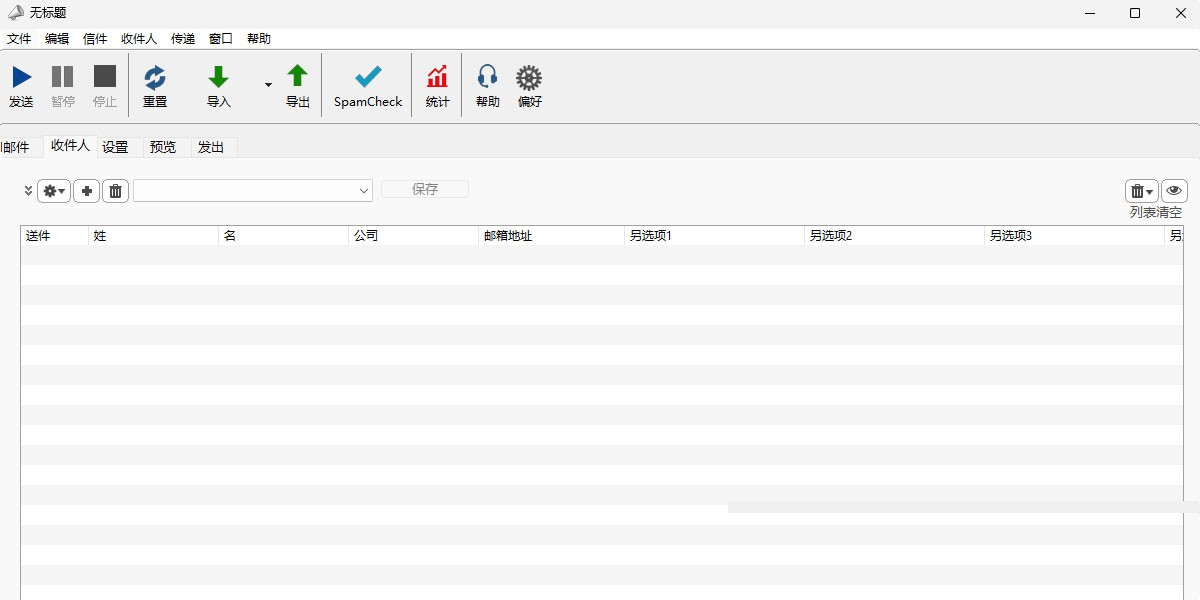Run SpamCheck from the toolbar
1200x600 pixels.
[x=368, y=77]
